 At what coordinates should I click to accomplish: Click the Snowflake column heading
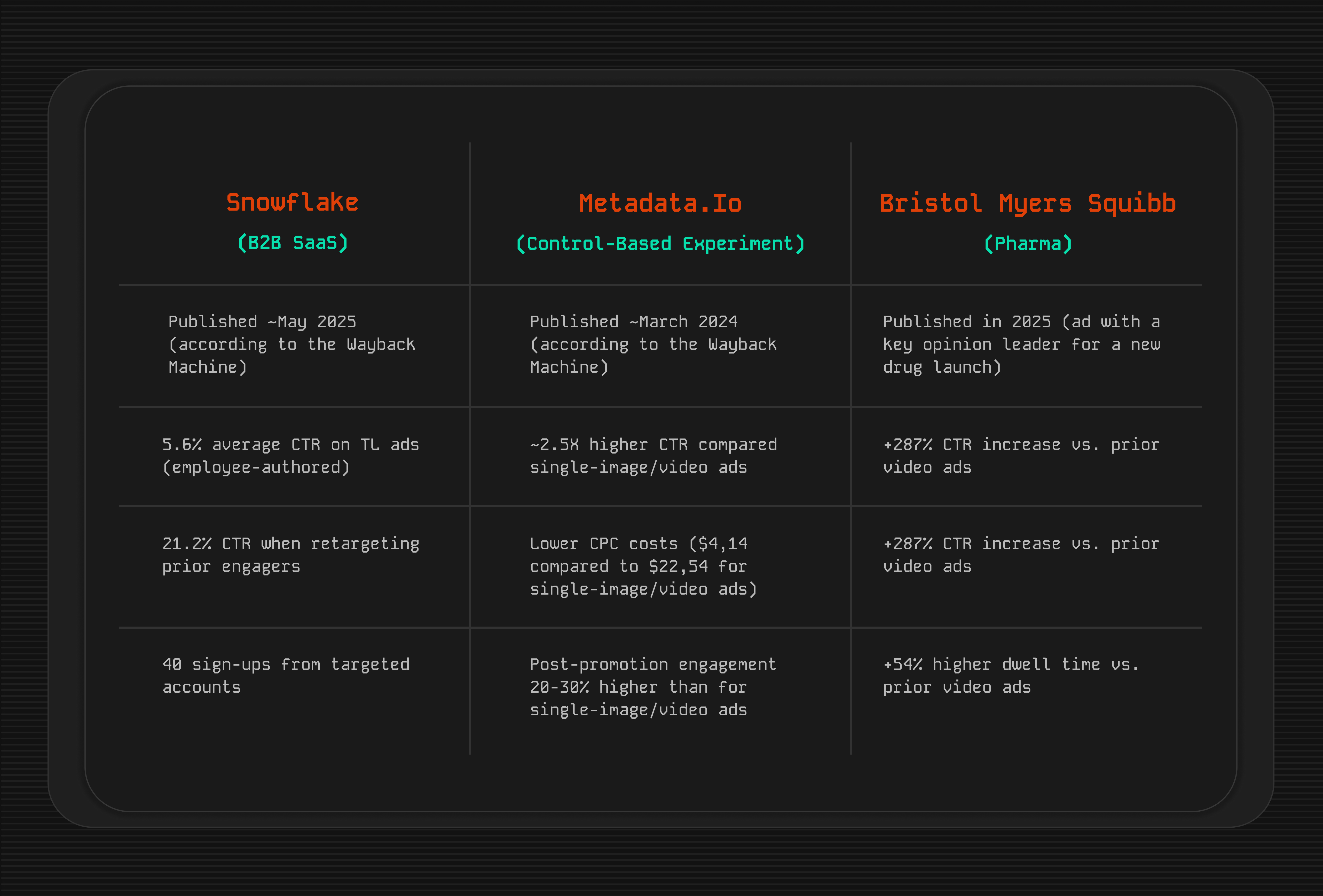coord(292,203)
